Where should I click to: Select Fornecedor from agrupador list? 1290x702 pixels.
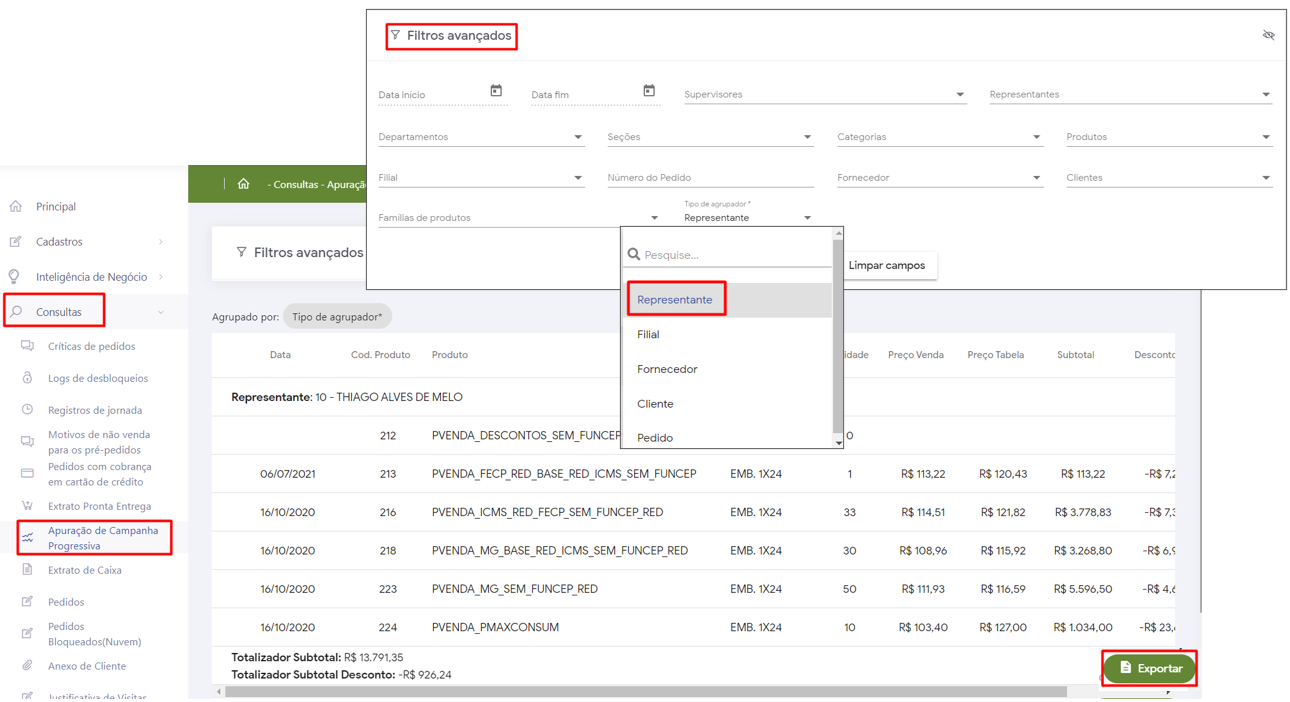click(667, 369)
